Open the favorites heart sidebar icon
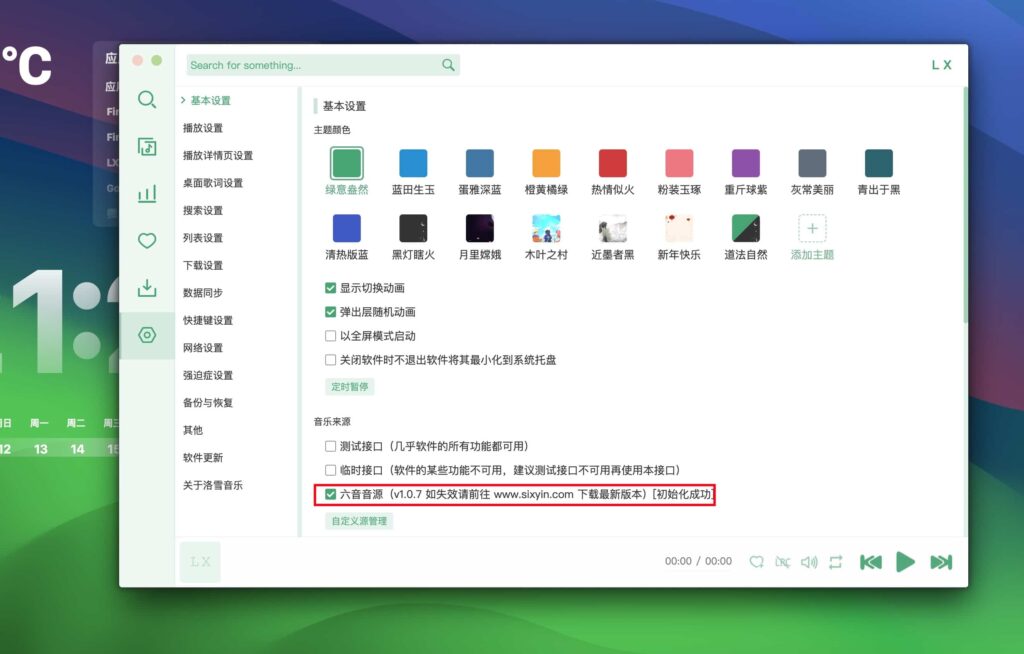1024x654 pixels. 147,239
